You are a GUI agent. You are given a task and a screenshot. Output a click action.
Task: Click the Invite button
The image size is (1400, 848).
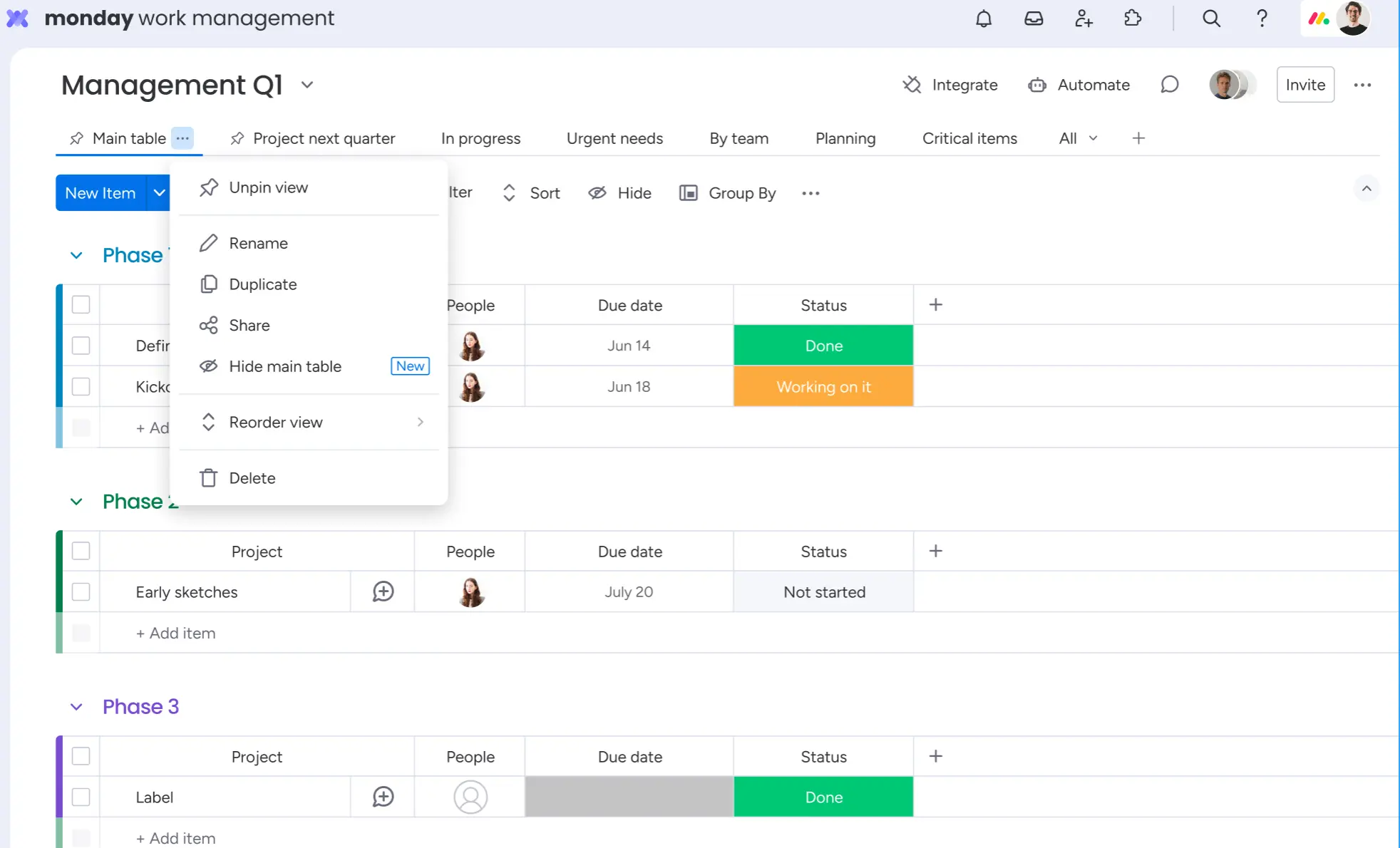(1304, 85)
